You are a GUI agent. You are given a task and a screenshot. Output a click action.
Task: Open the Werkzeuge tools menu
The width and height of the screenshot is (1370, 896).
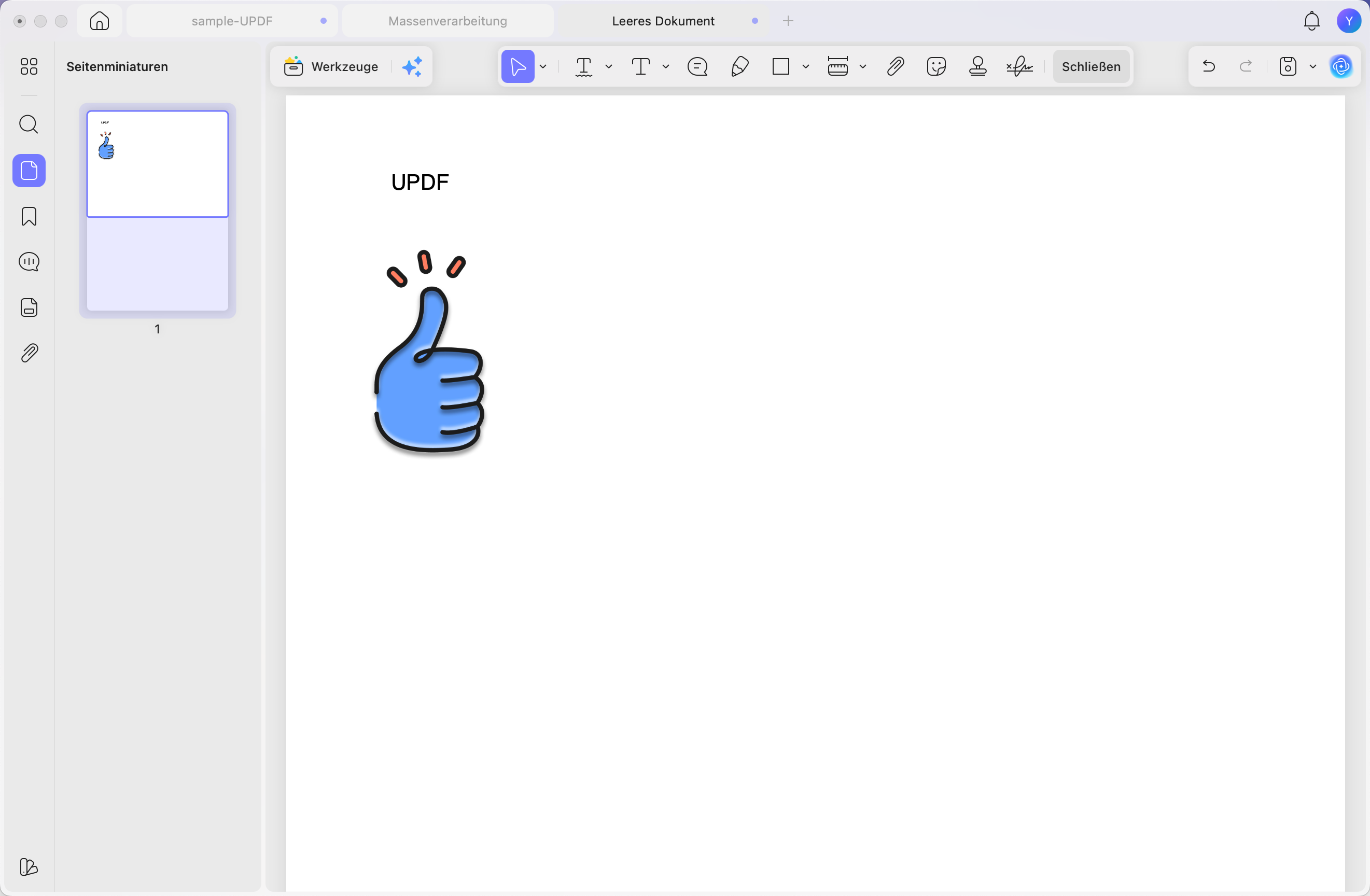(x=331, y=67)
